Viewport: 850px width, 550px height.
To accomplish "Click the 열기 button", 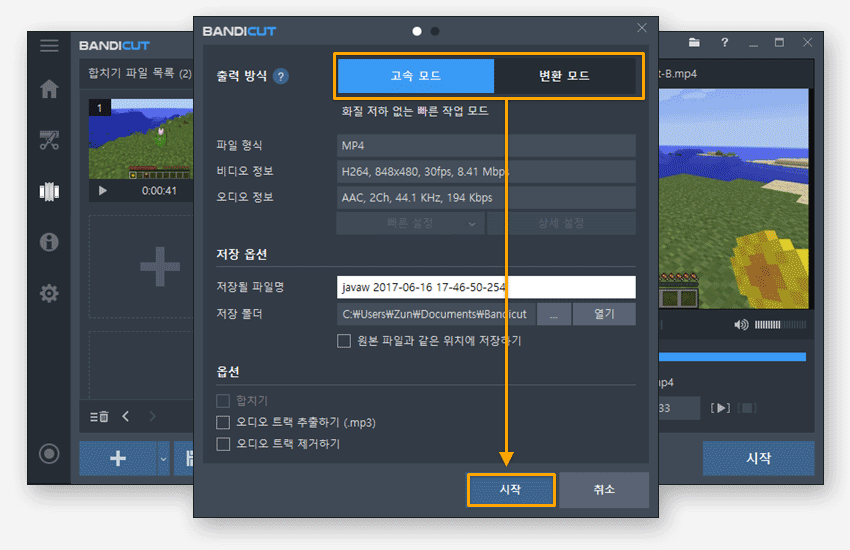I will tap(604, 314).
